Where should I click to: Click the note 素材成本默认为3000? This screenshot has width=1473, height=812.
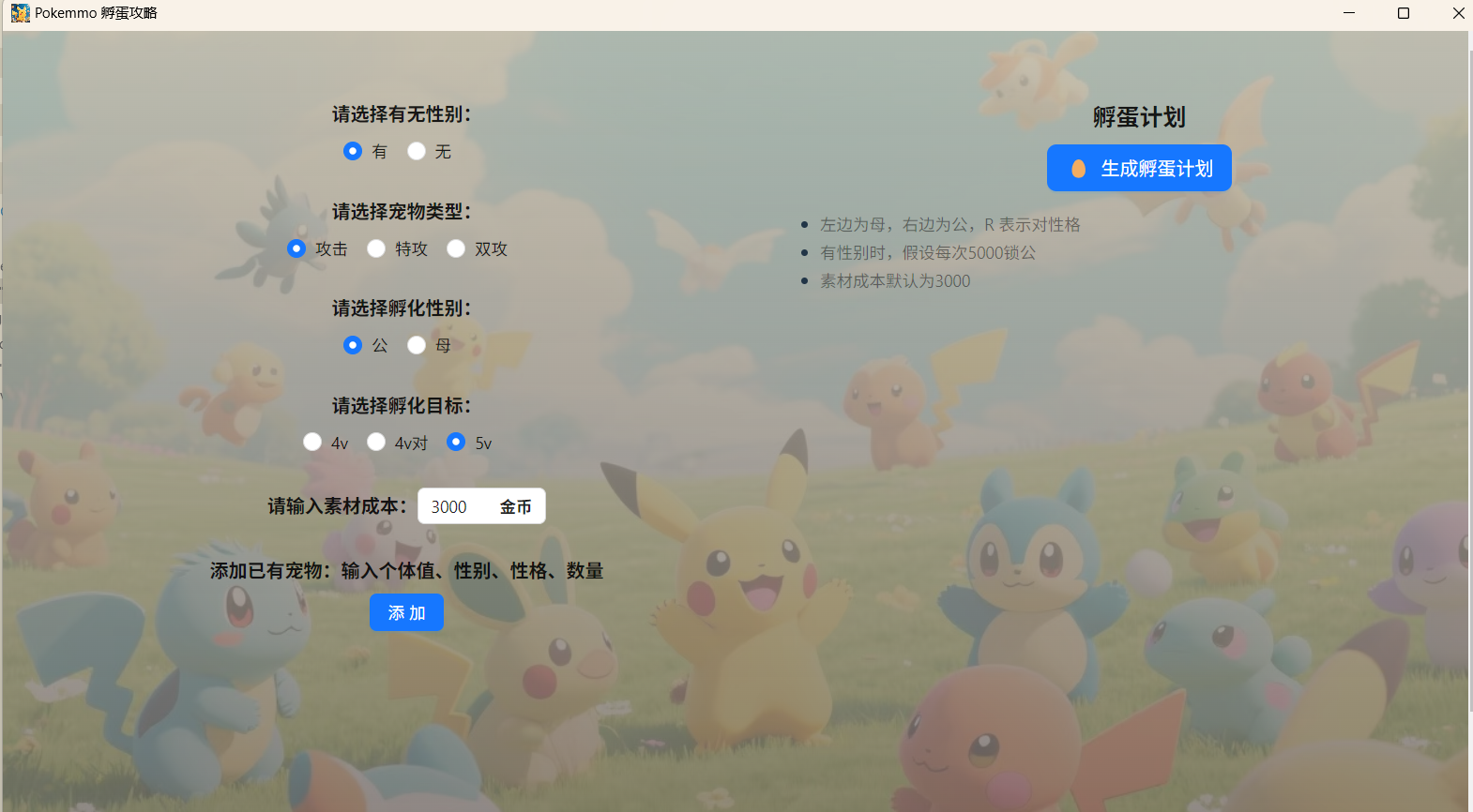click(895, 281)
